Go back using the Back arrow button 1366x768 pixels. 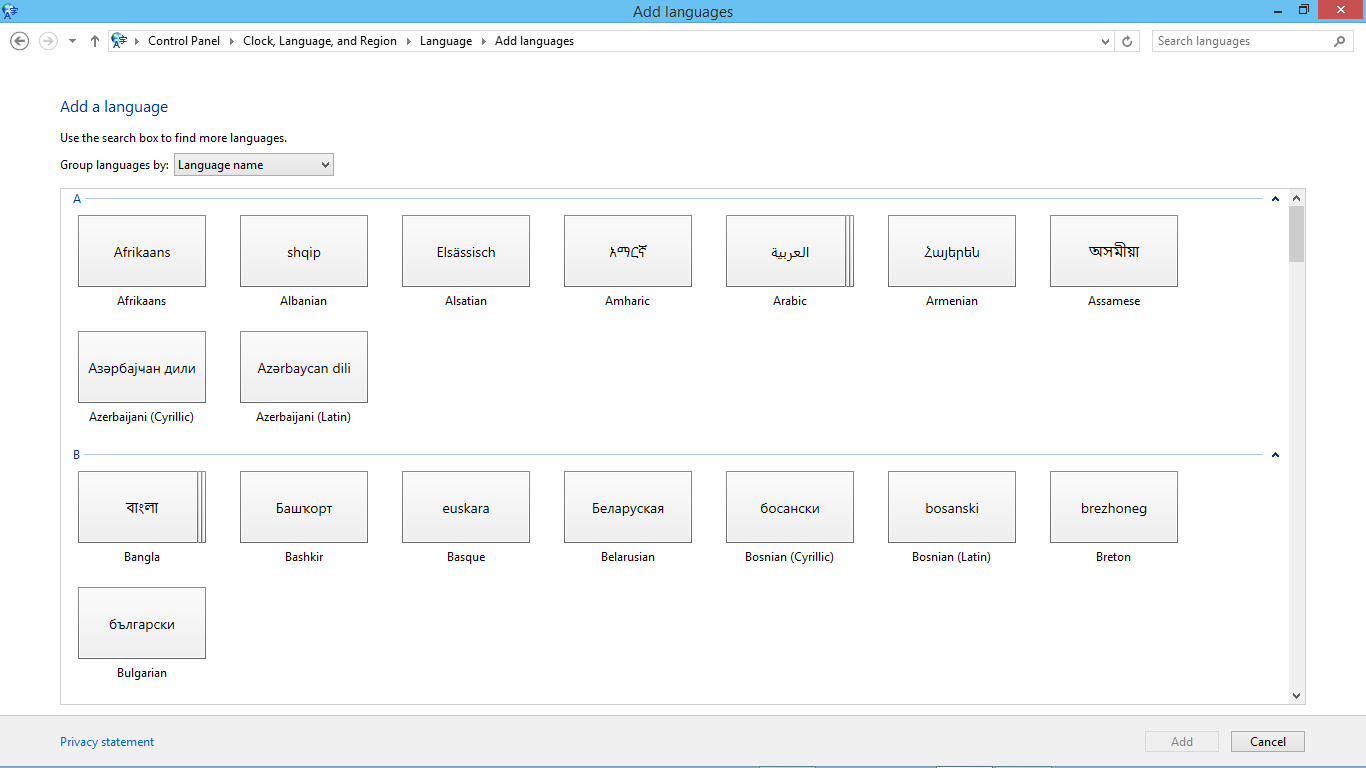[x=19, y=41]
